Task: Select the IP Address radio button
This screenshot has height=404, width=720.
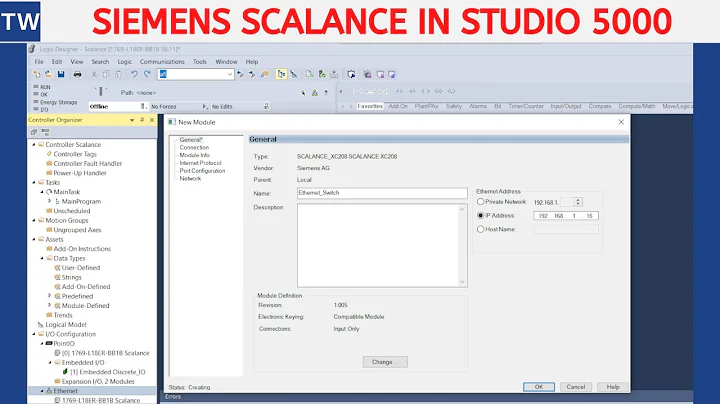Action: click(480, 215)
